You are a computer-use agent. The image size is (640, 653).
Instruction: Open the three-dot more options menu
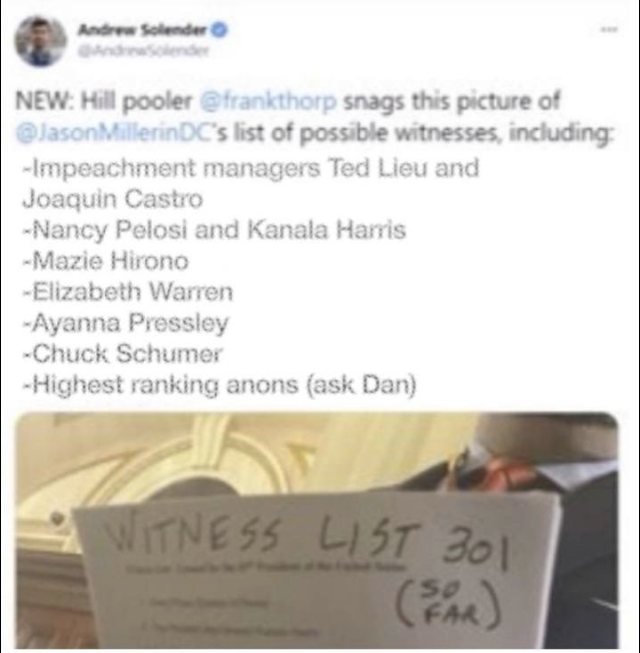click(x=613, y=29)
